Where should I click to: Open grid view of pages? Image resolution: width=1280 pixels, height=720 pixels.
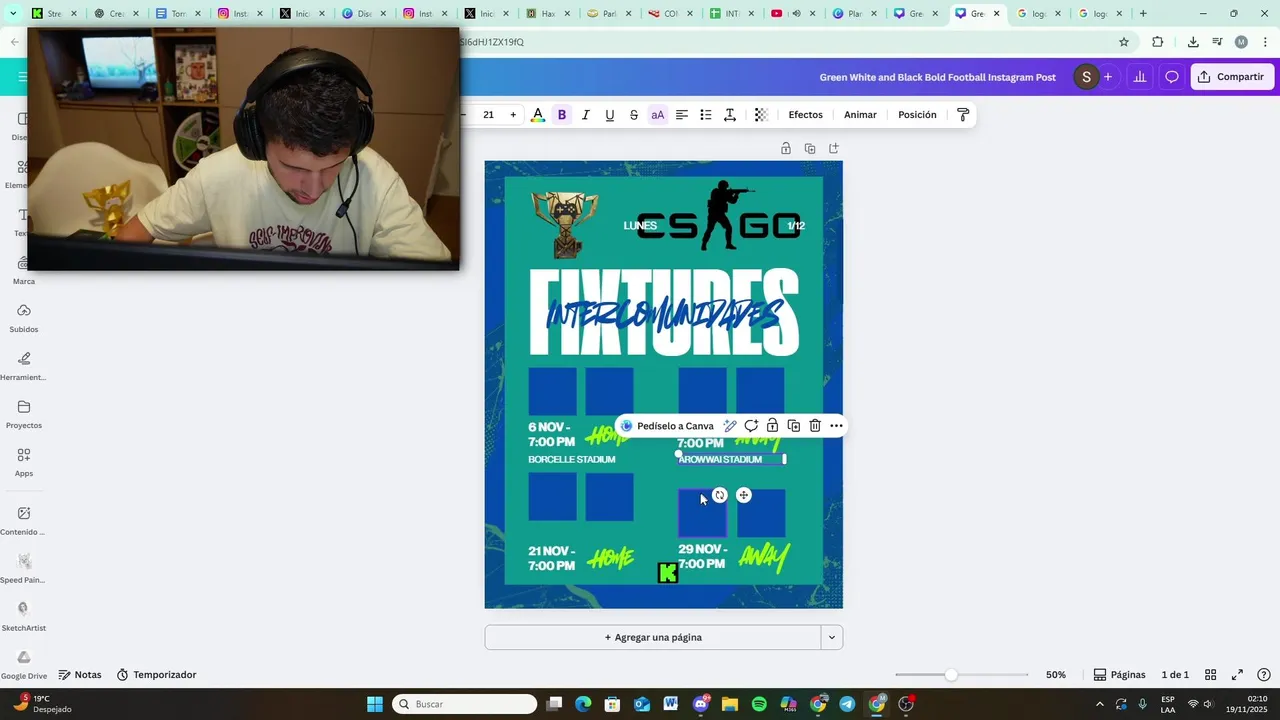1210,675
